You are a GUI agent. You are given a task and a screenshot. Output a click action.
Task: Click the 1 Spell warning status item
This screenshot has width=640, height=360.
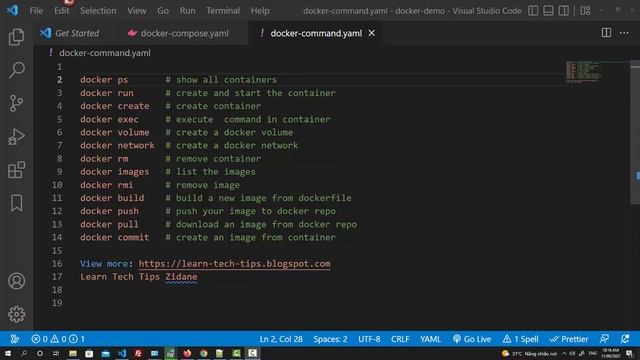(x=520, y=339)
